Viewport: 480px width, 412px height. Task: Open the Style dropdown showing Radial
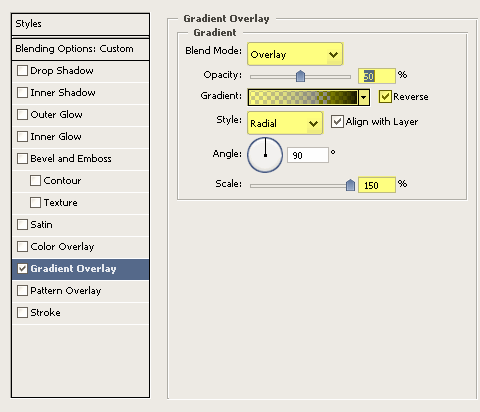click(x=285, y=123)
